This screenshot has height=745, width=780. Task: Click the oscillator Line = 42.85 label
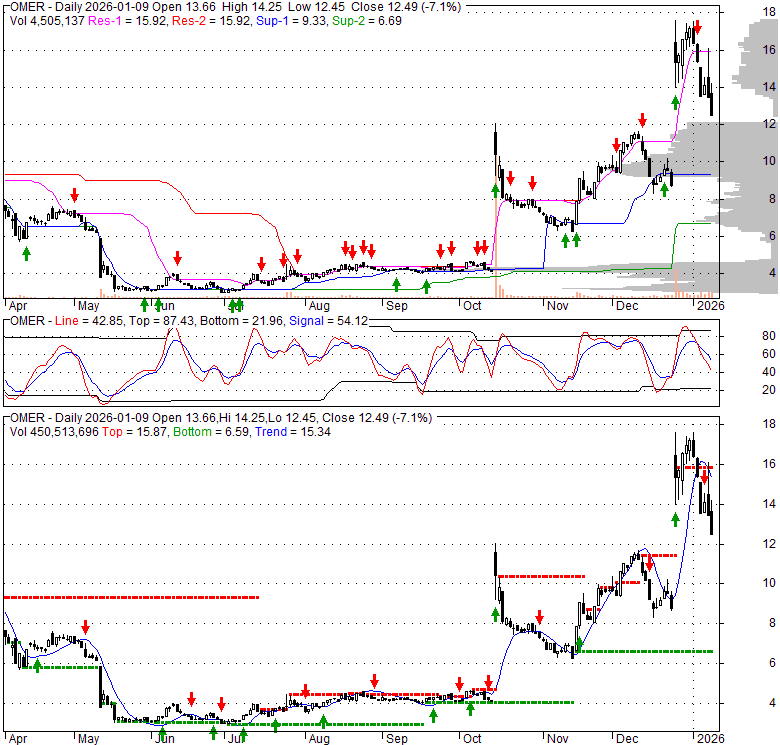[89, 321]
